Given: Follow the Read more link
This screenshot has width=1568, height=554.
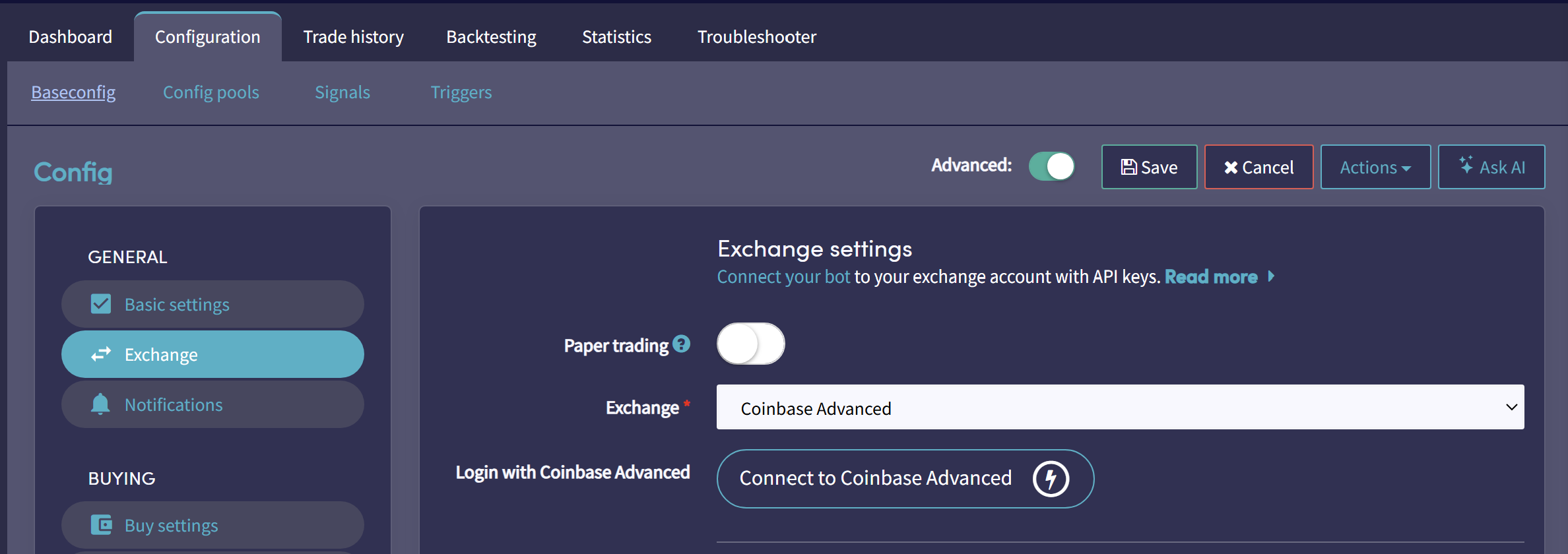Looking at the screenshot, I should [1211, 277].
